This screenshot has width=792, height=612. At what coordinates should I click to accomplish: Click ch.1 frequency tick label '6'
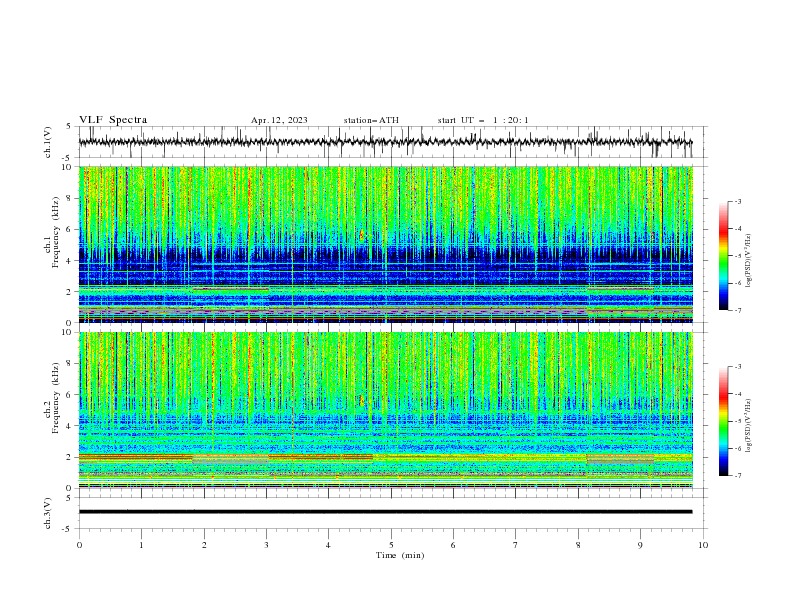coord(69,229)
